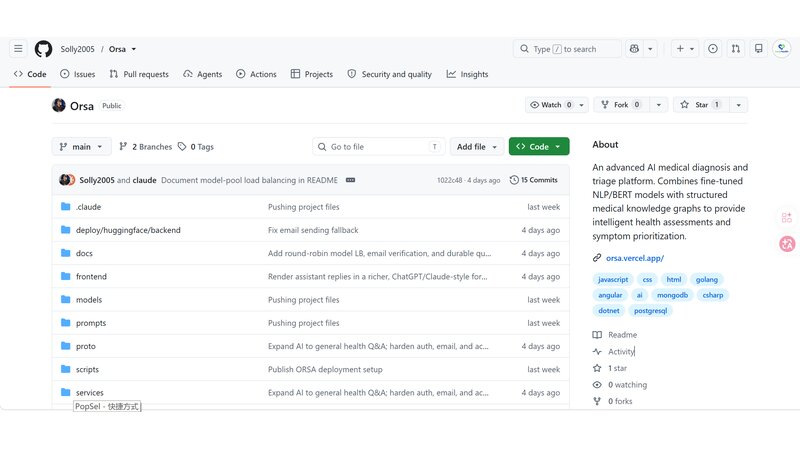Screen dimensions: 800x450
Task: Open the models folder
Action: pos(89,299)
